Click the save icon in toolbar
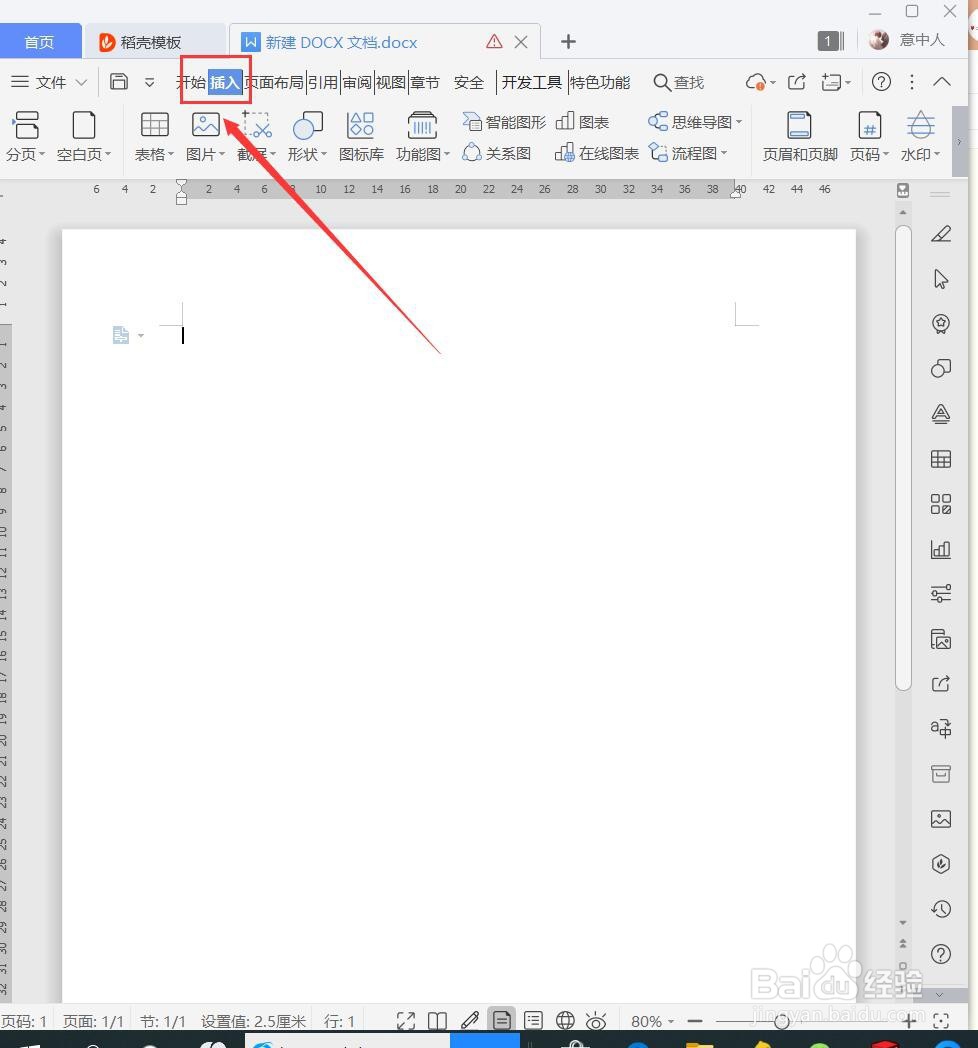The height and width of the screenshot is (1048, 978). pyautogui.click(x=119, y=82)
